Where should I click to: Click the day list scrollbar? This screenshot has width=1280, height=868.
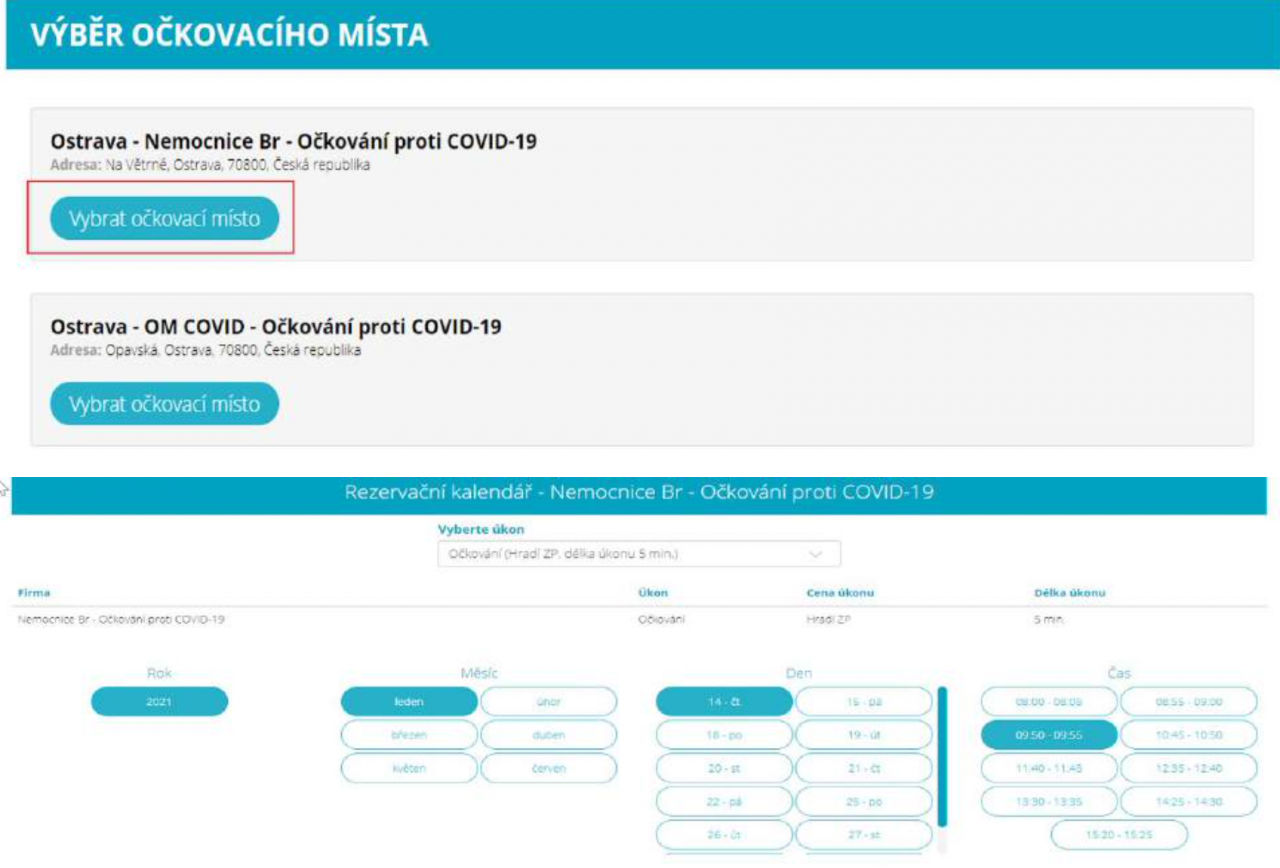[x=942, y=756]
